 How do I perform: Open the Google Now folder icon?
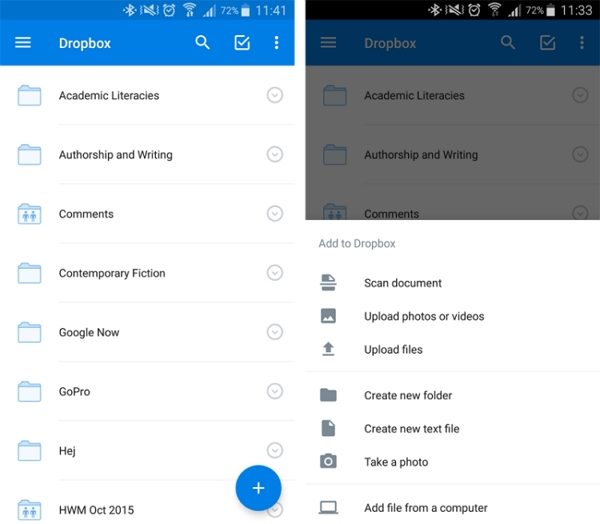(x=29, y=332)
